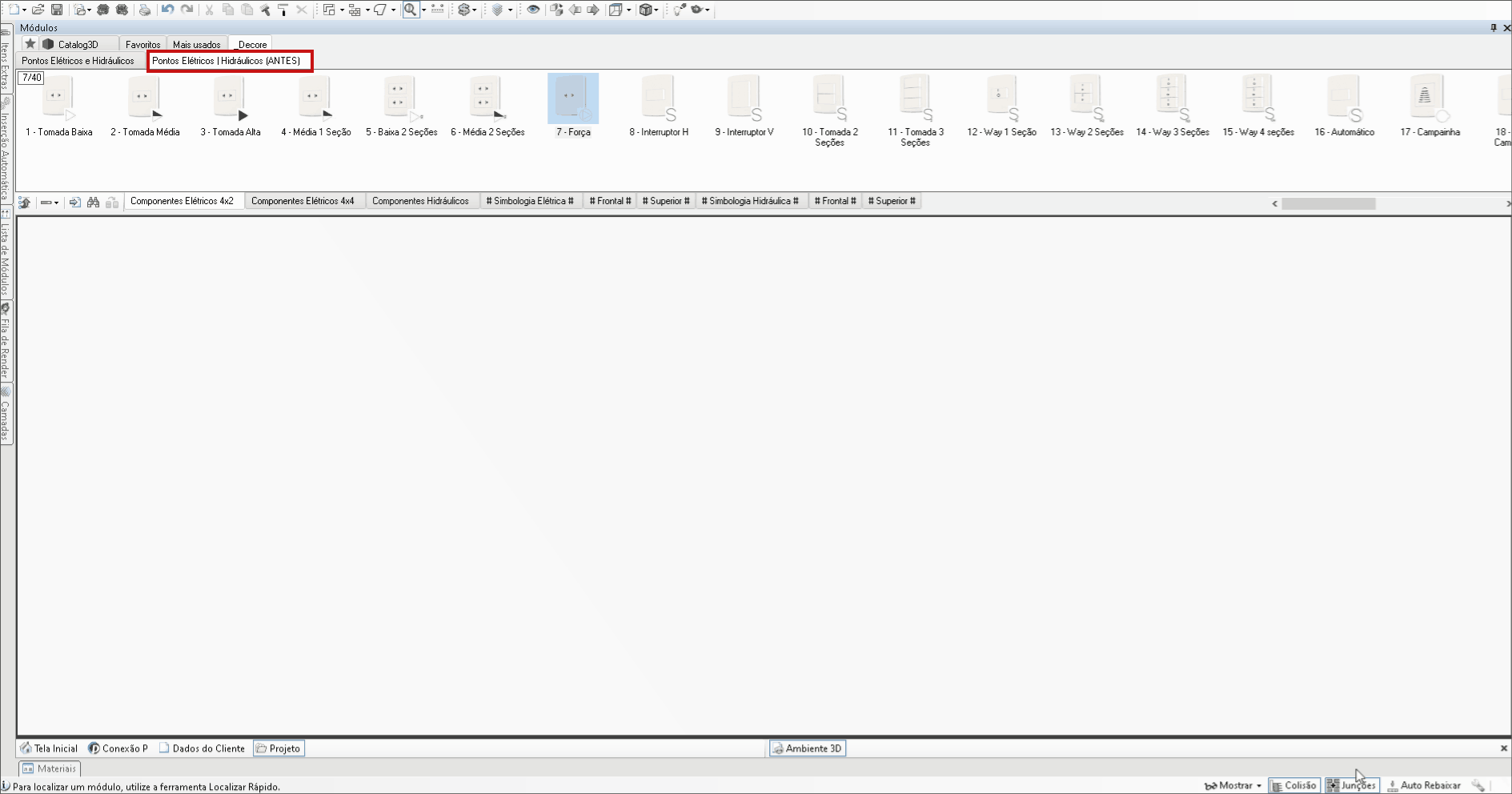This screenshot has width=1512, height=794.
Task: Click the layers stack icon in toolbar
Action: pyautogui.click(x=498, y=10)
